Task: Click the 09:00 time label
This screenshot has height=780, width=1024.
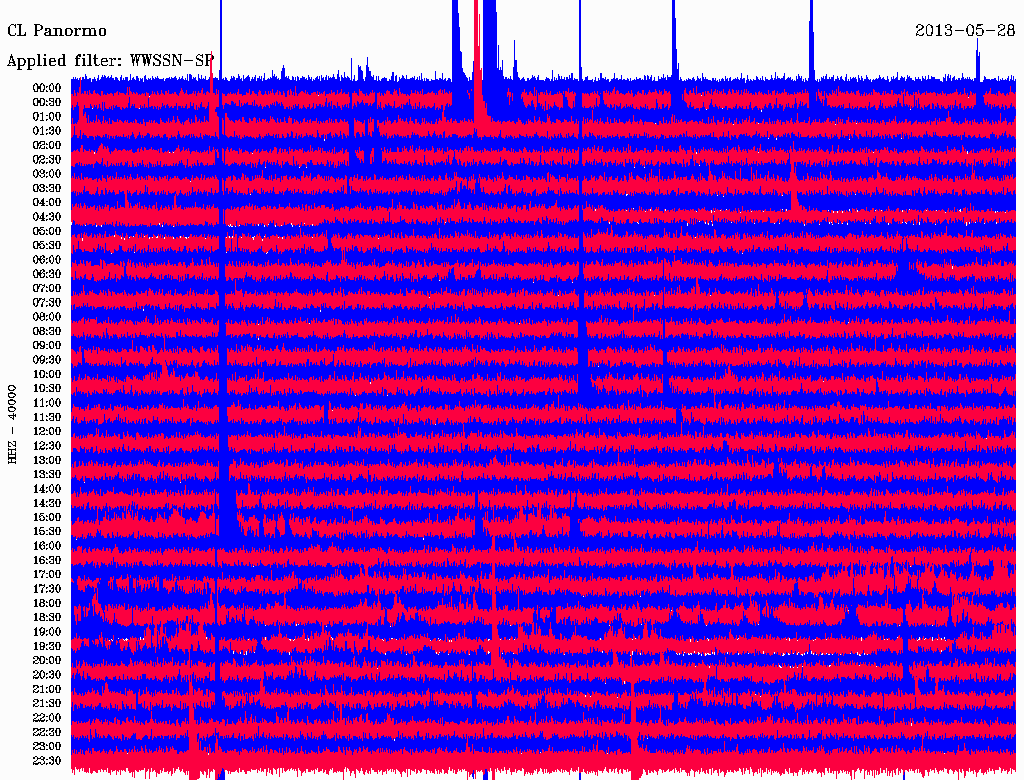Action: pos(47,346)
